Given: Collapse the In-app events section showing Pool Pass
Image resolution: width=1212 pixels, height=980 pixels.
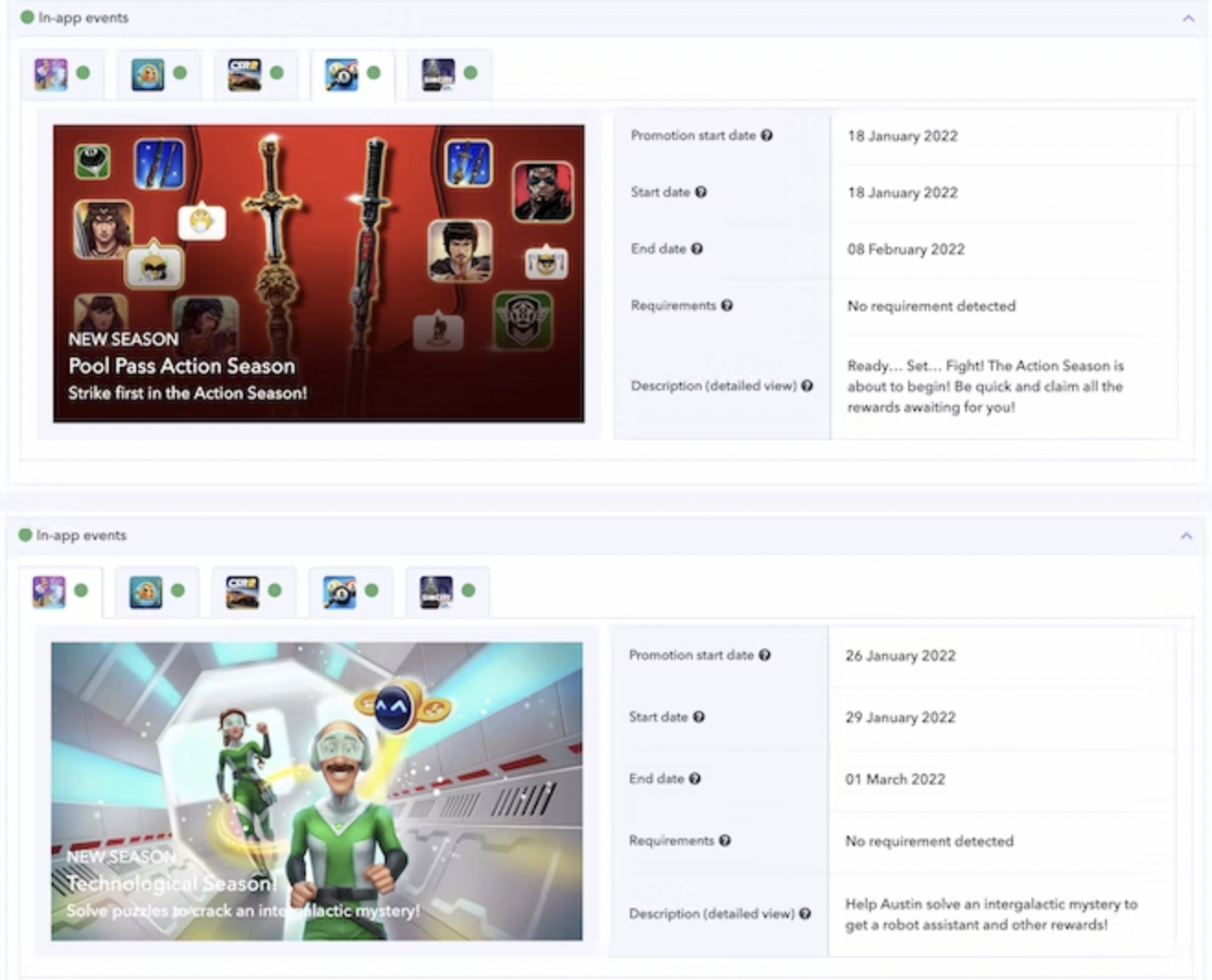Looking at the screenshot, I should [1187, 18].
